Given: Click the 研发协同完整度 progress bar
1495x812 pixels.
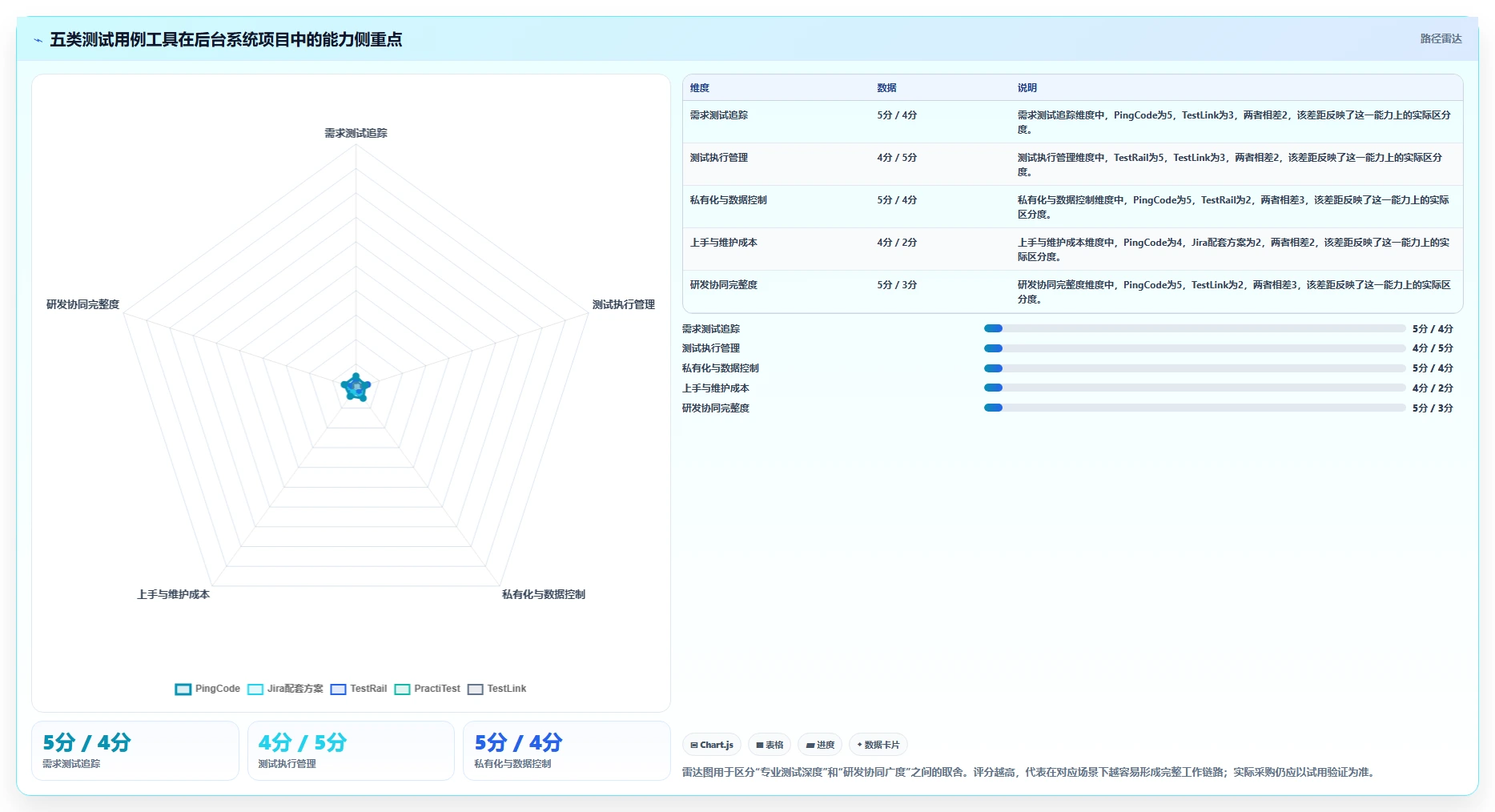Looking at the screenshot, I should point(1195,408).
